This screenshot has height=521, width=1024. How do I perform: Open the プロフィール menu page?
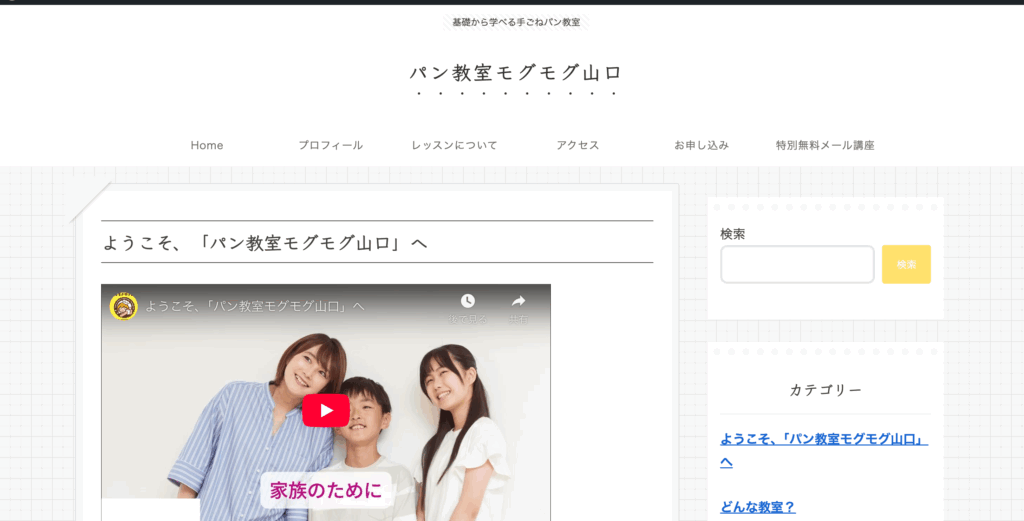click(330, 145)
